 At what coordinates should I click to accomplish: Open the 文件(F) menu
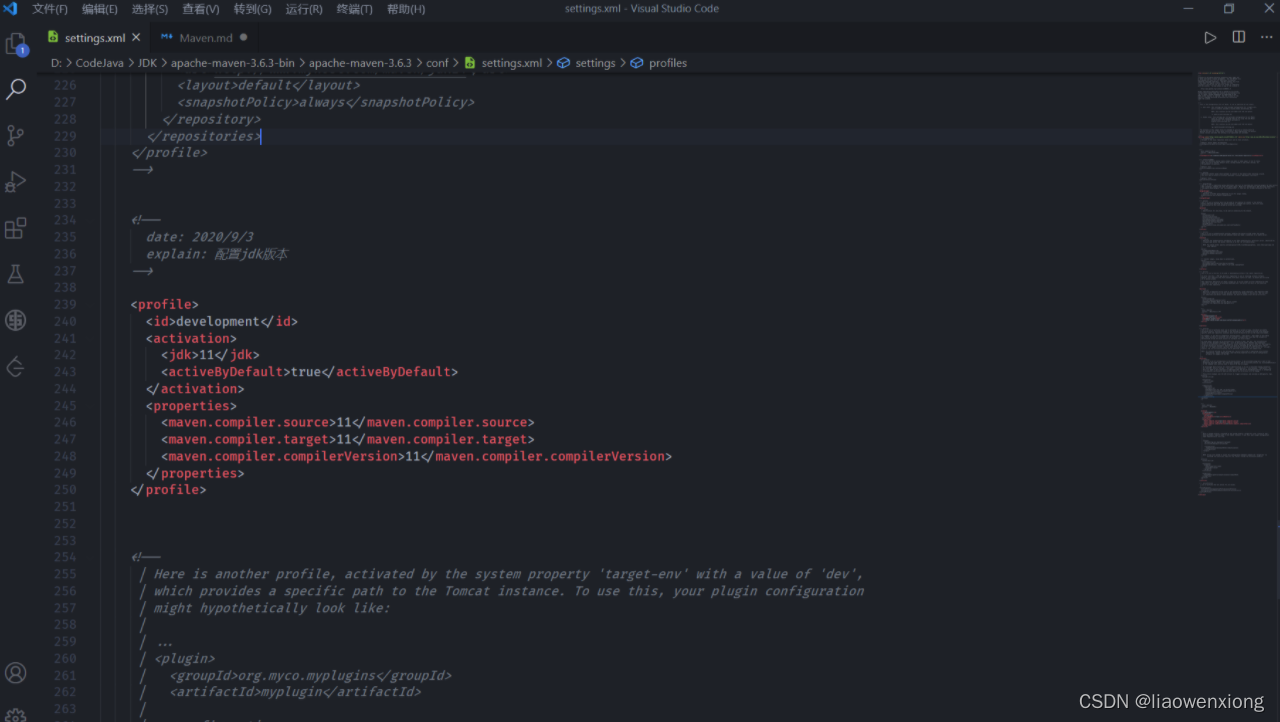click(50, 9)
